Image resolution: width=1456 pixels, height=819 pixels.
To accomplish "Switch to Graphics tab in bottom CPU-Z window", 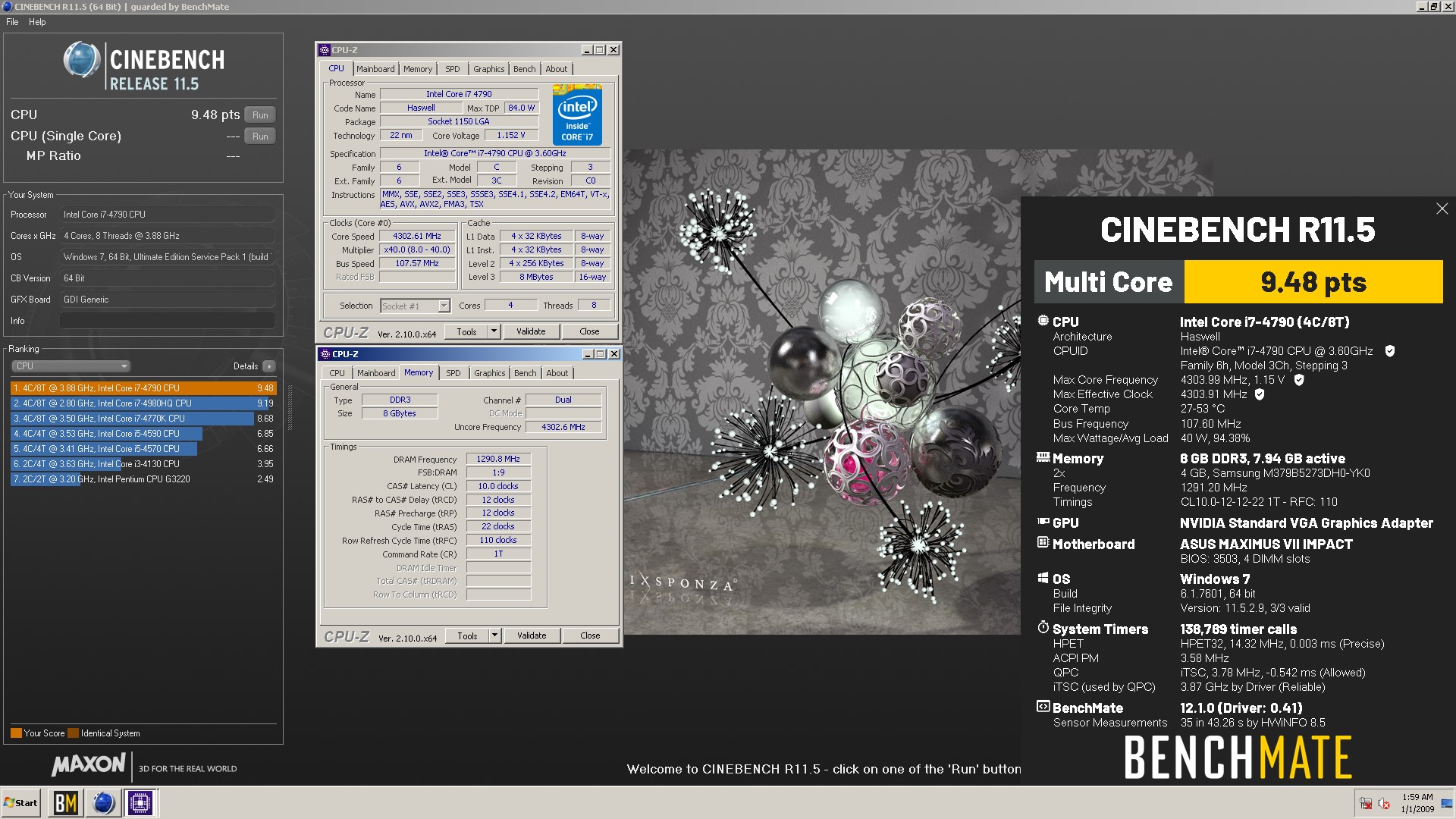I will 489,373.
